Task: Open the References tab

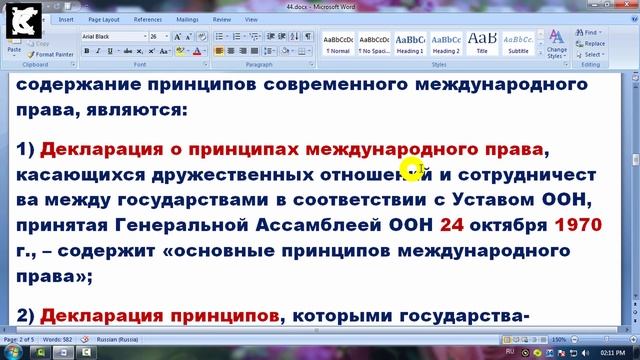Action: coord(148,20)
